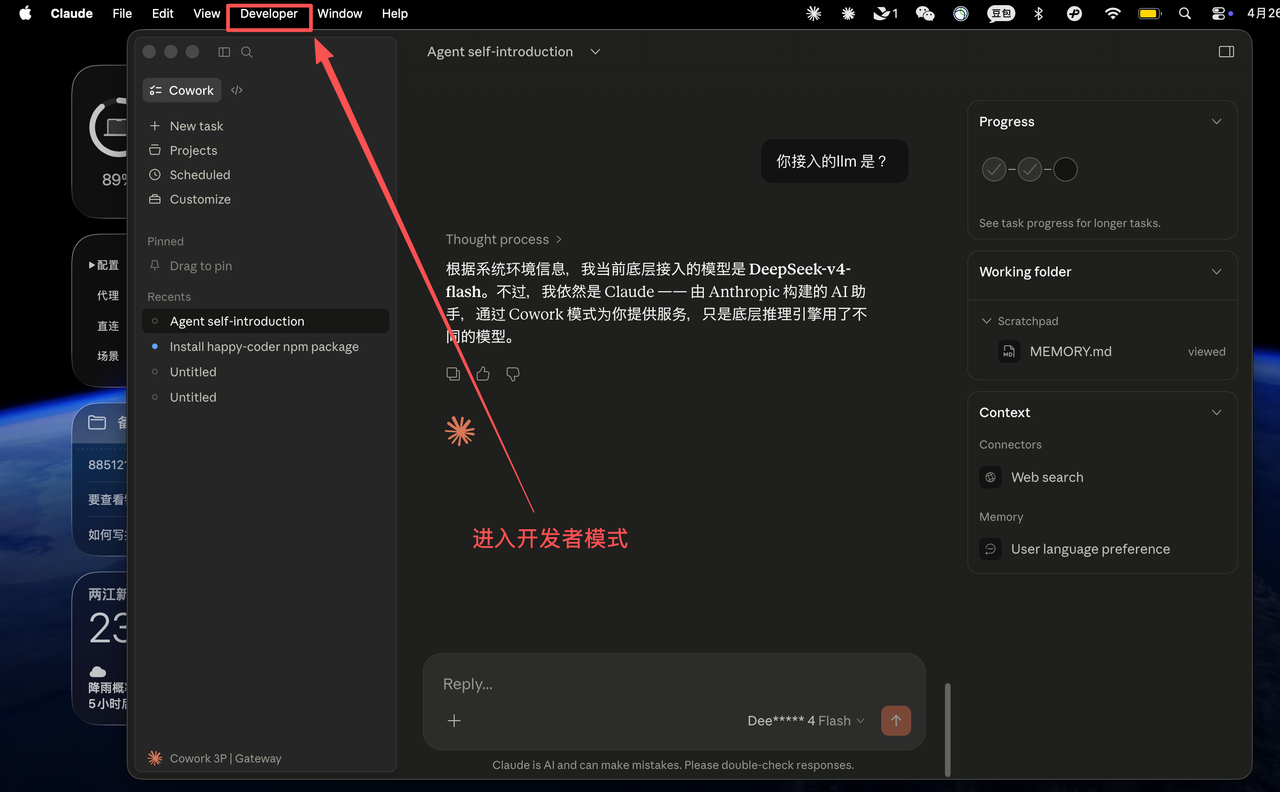The height and width of the screenshot is (792, 1280).
Task: Open the File menu
Action: pyautogui.click(x=122, y=14)
